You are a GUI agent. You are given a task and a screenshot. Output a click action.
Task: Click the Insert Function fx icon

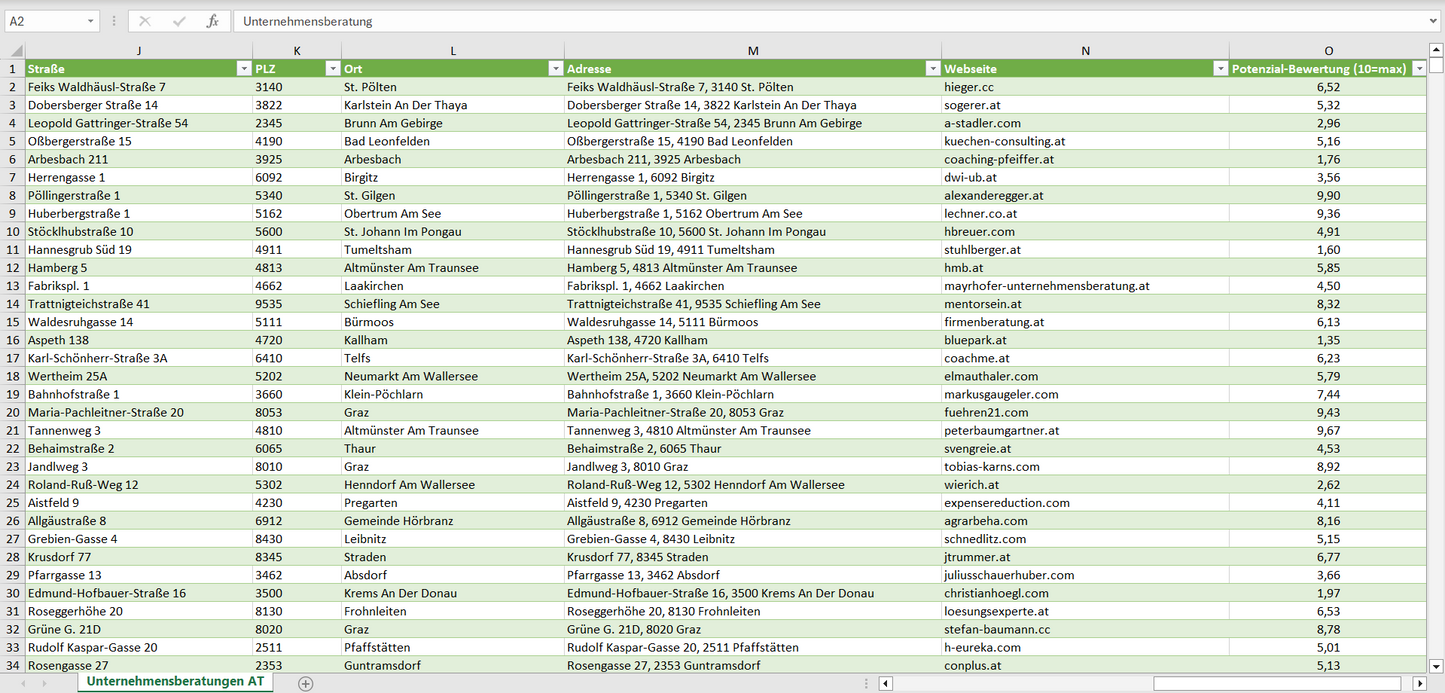point(212,21)
